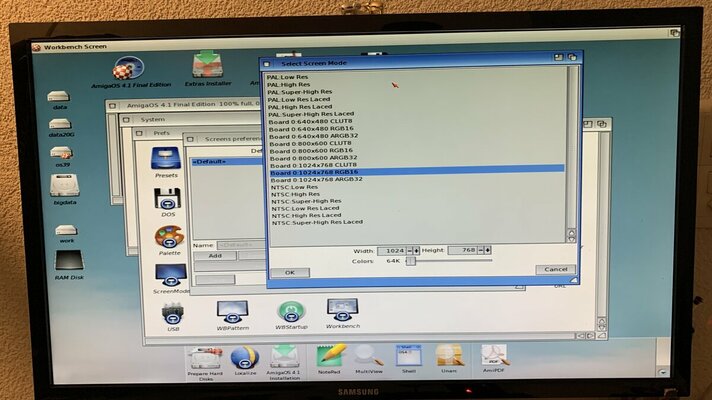Select NTSC:Low Res Laced mode
Image resolution: width=712 pixels, height=400 pixels.
pos(305,208)
